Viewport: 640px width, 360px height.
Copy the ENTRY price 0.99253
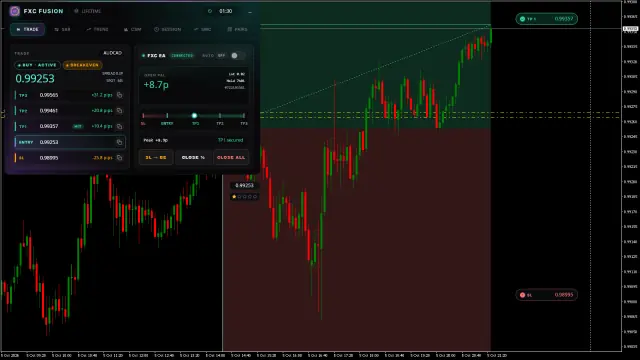click(x=119, y=142)
